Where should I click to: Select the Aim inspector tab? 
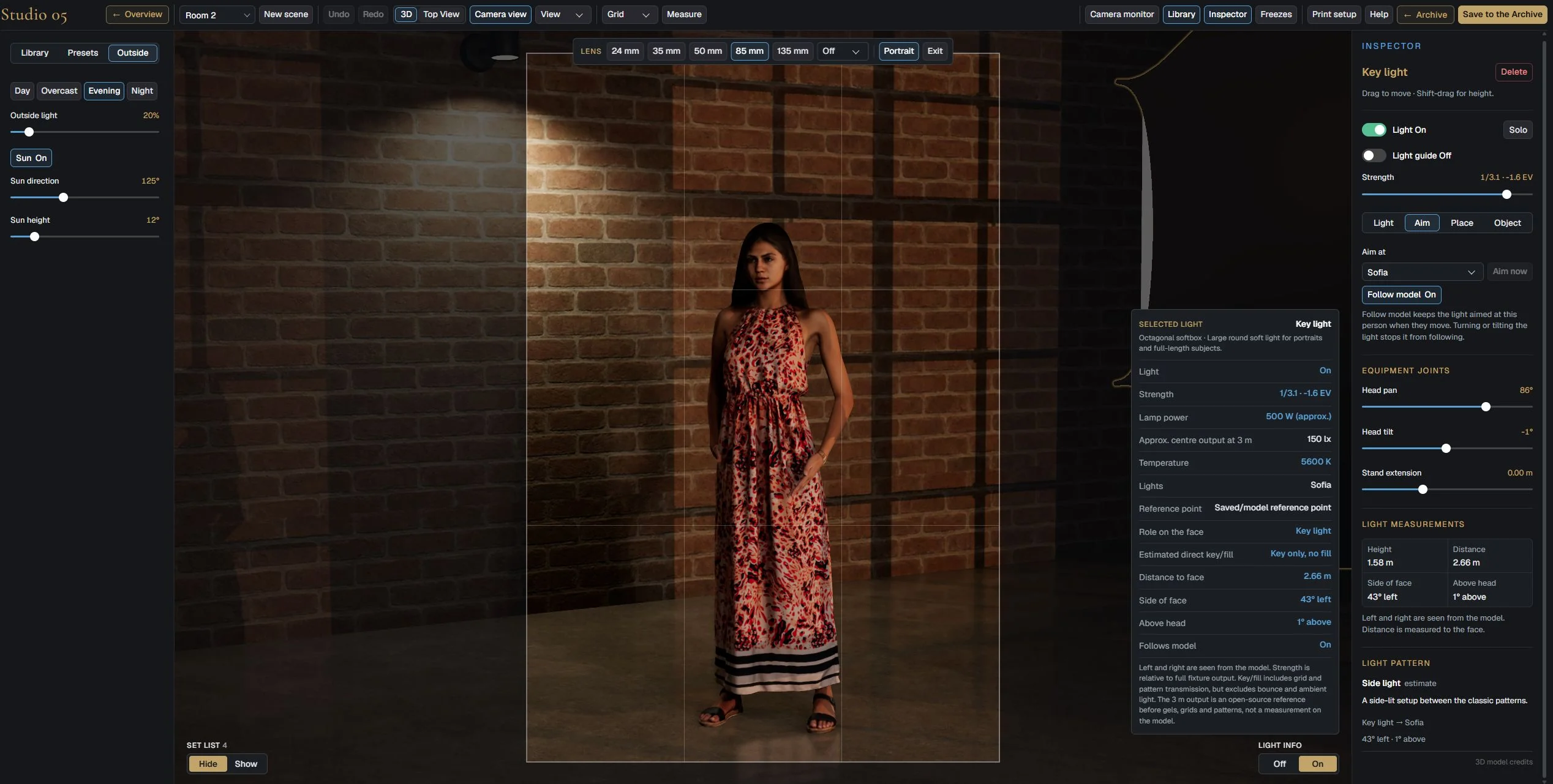click(x=1422, y=223)
